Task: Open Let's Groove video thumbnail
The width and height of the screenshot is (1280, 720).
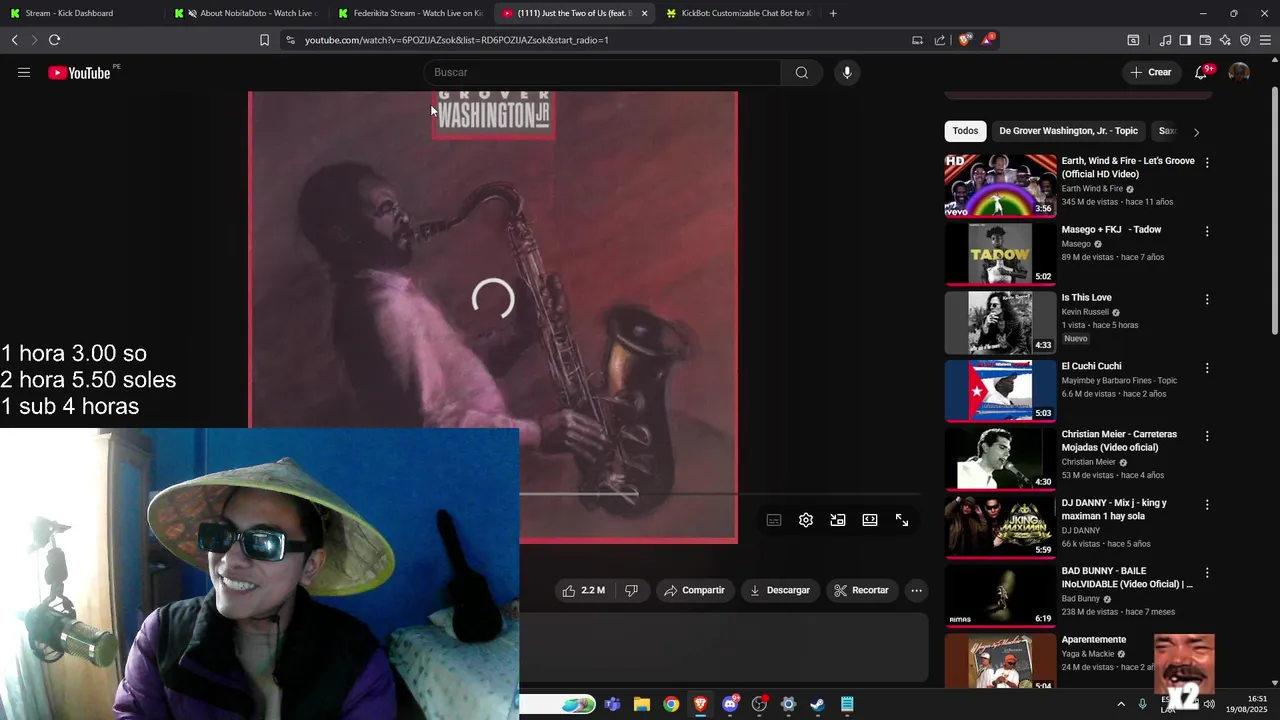Action: point(1000,185)
